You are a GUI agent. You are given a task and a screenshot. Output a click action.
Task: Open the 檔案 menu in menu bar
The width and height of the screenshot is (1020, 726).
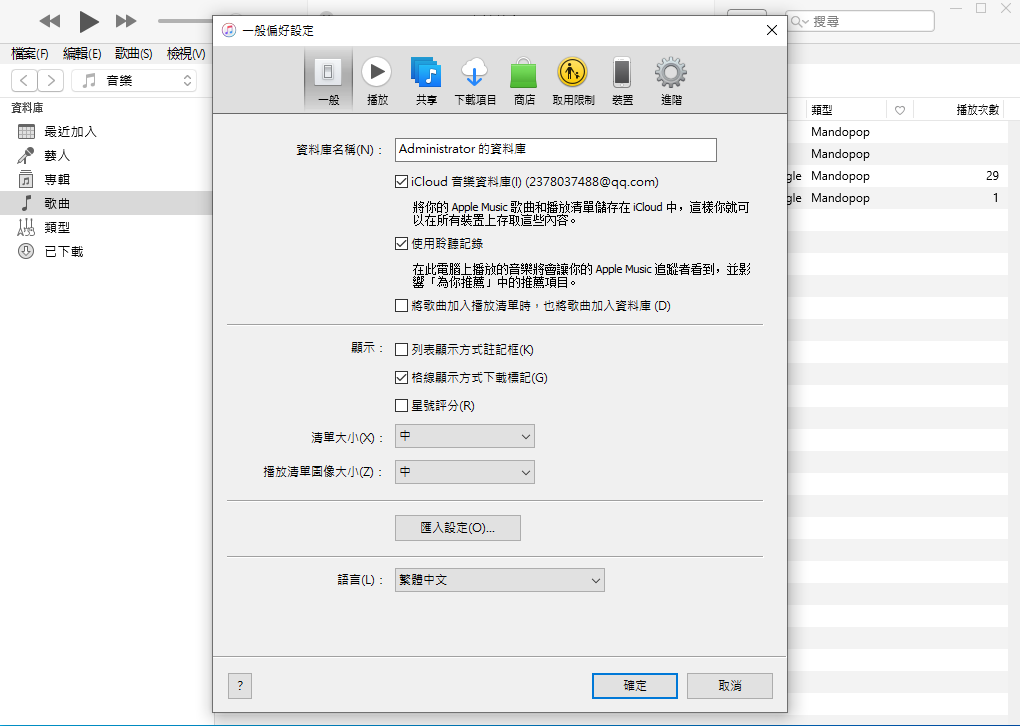(x=29, y=54)
